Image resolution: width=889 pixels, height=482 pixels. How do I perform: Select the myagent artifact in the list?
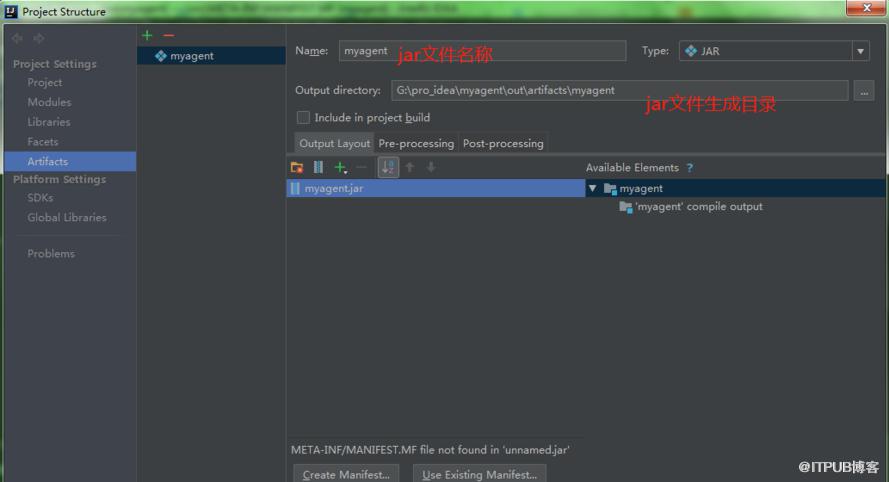[211, 56]
